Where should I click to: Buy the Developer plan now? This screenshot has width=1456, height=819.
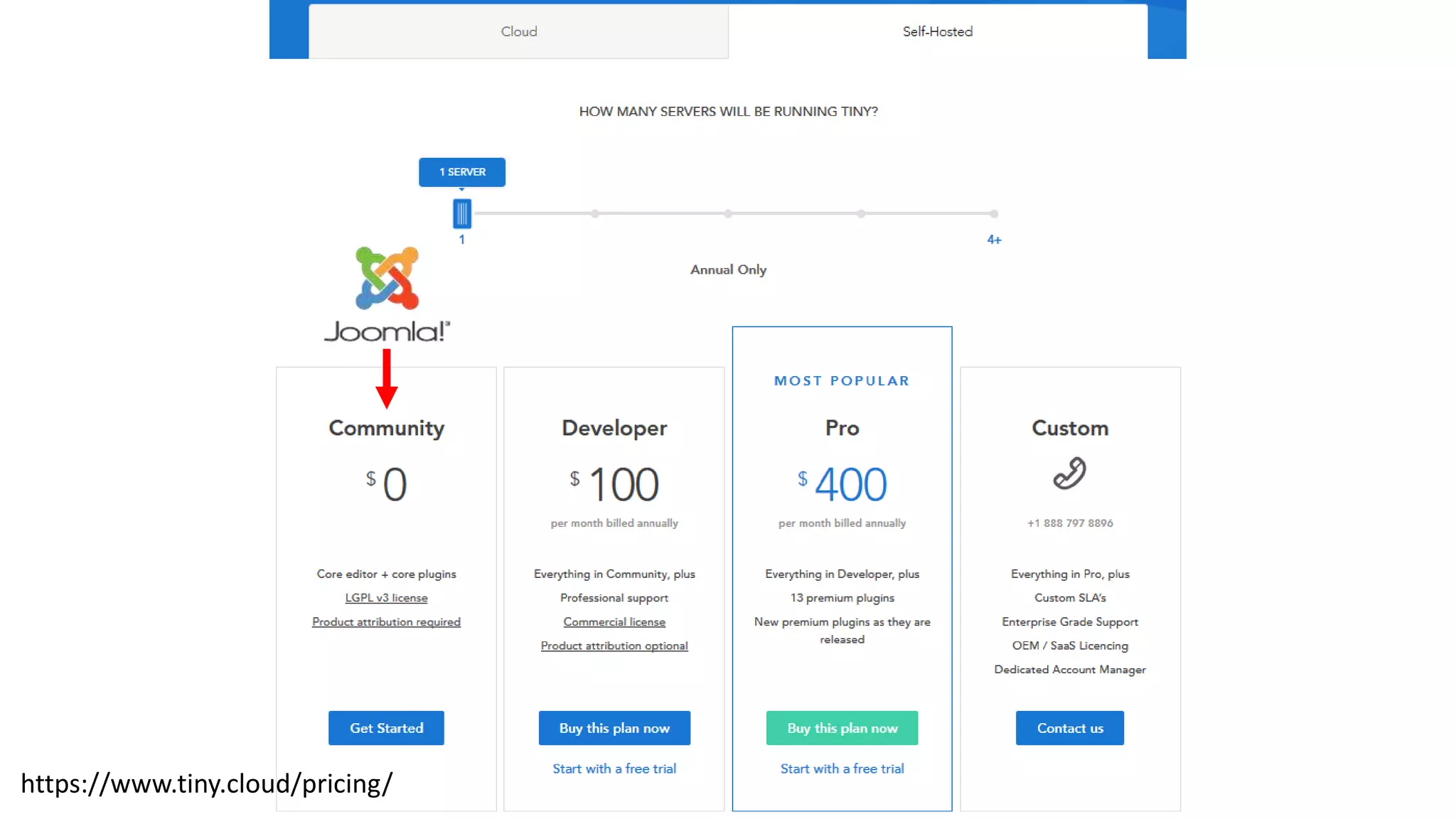pyautogui.click(x=614, y=728)
